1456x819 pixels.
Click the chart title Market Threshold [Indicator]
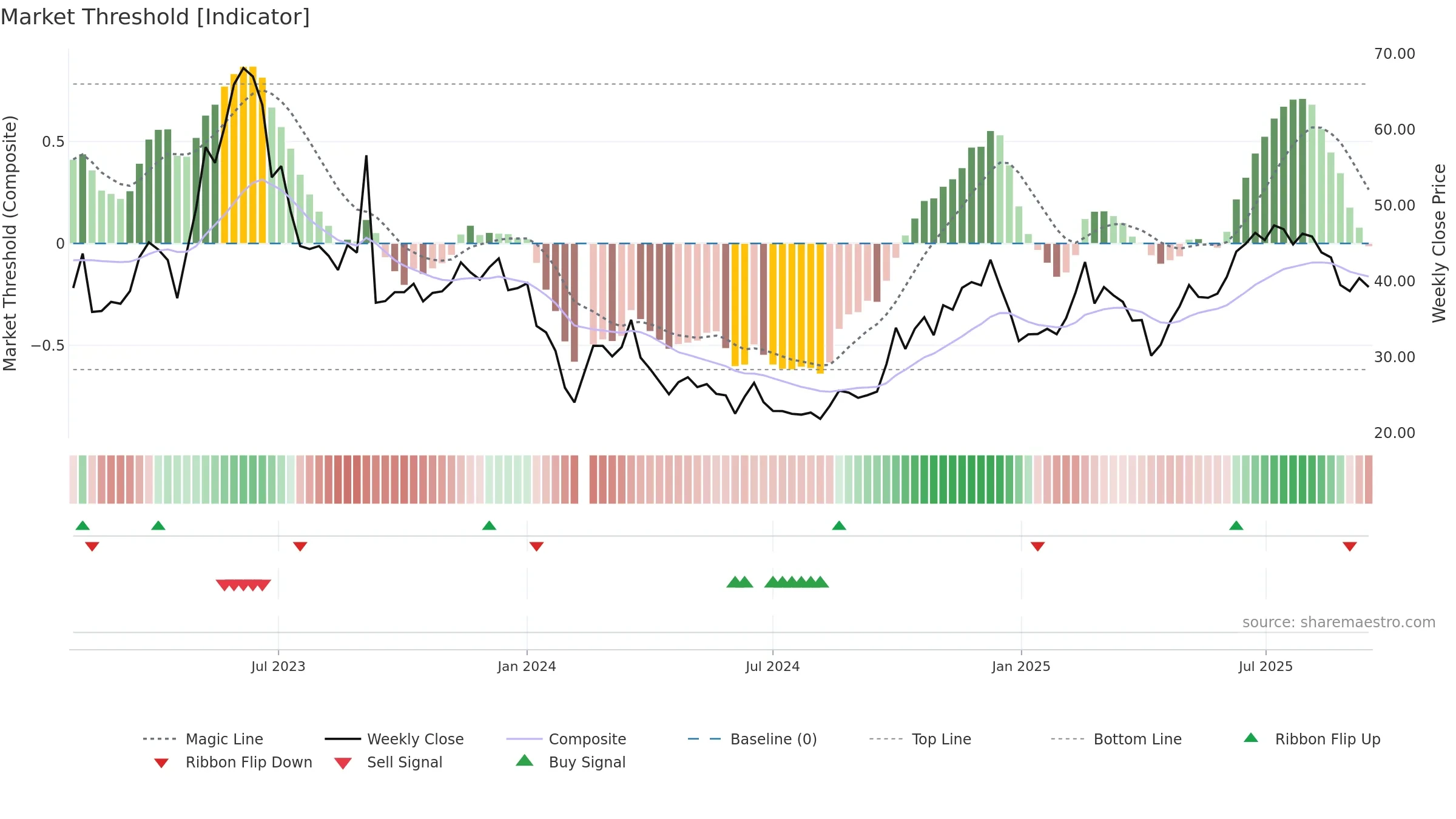pos(155,17)
